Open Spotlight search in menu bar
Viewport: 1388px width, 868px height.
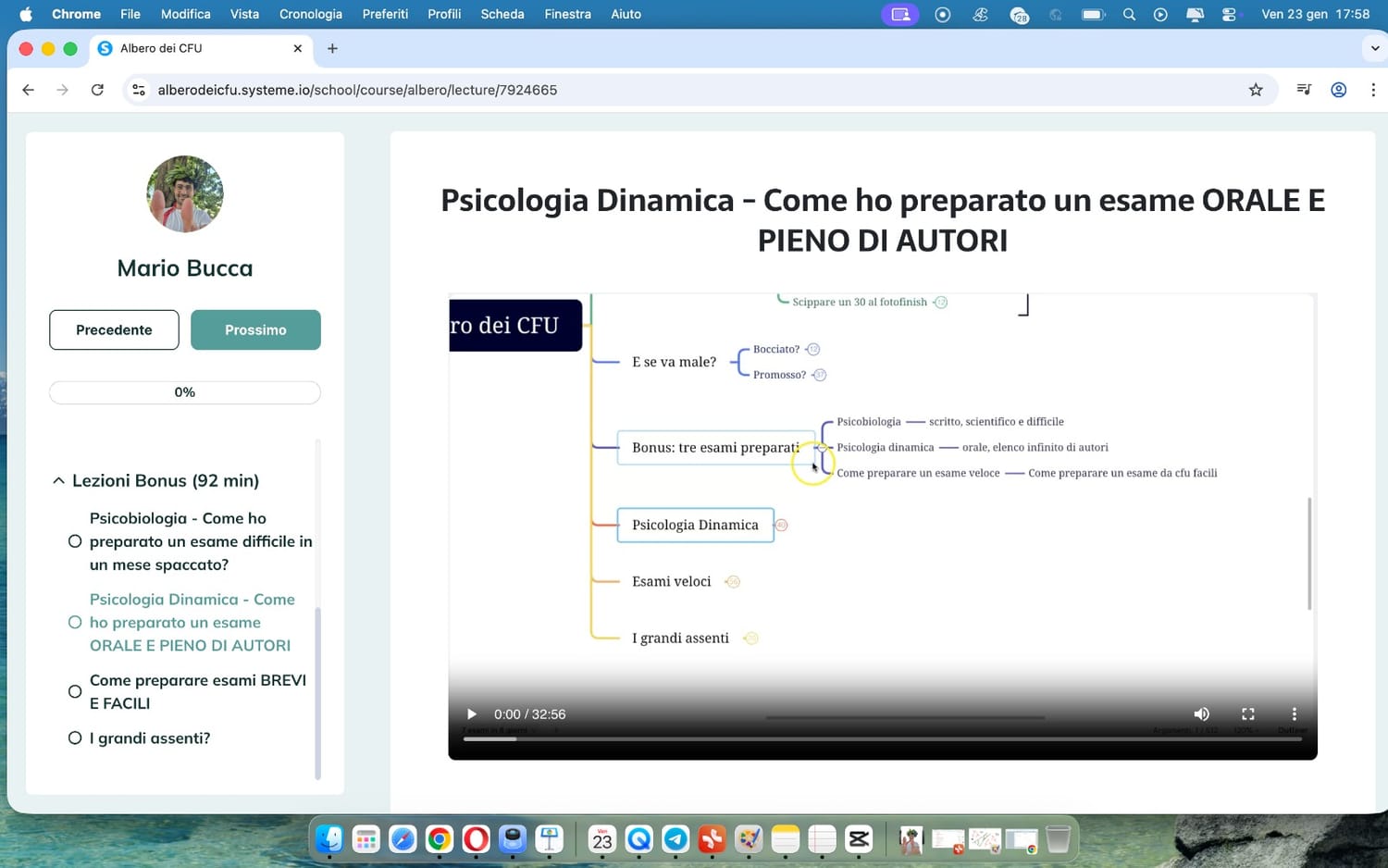1129,14
